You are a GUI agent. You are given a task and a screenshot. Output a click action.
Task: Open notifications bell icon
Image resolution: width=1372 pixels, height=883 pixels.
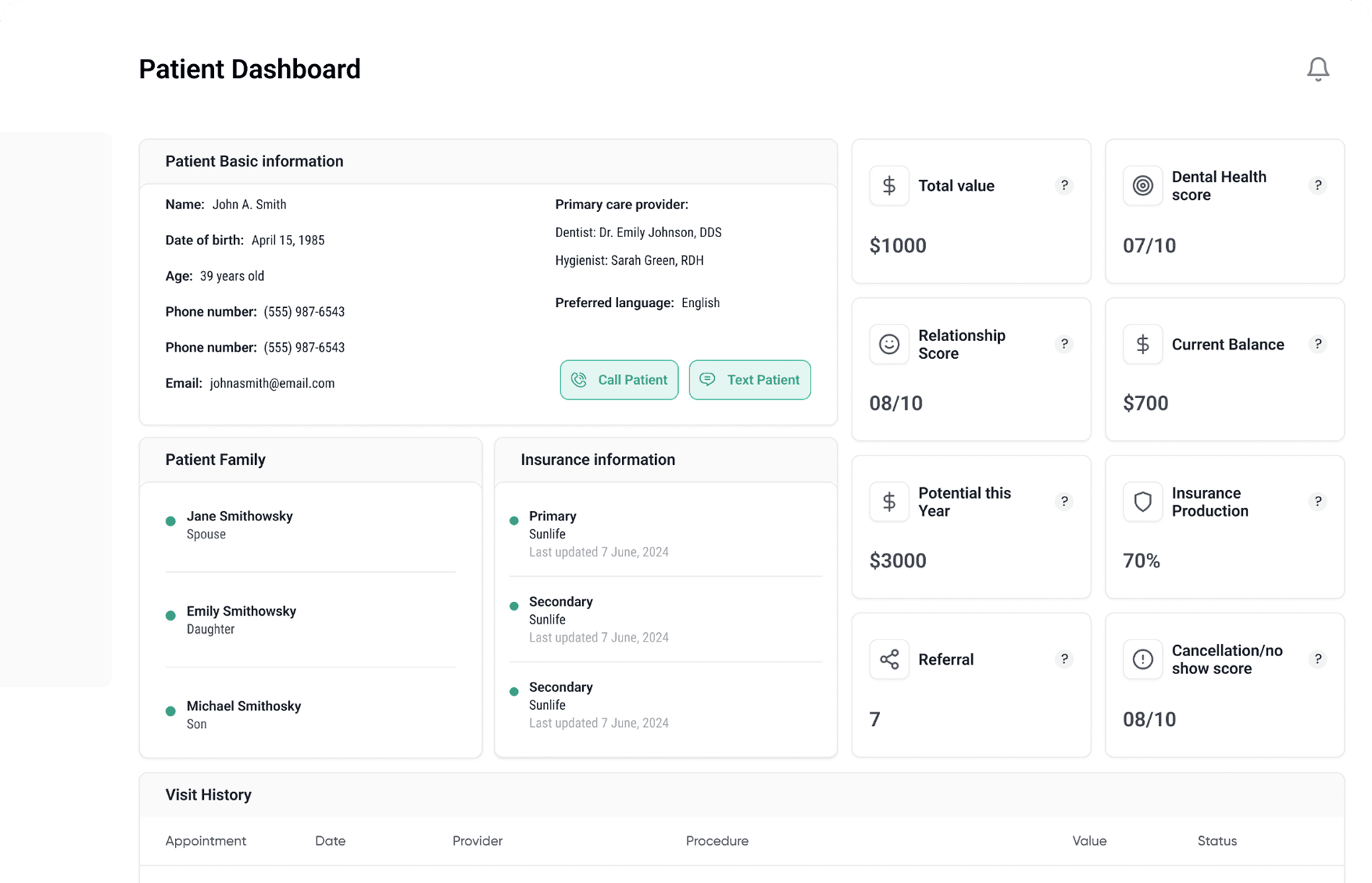[1317, 69]
